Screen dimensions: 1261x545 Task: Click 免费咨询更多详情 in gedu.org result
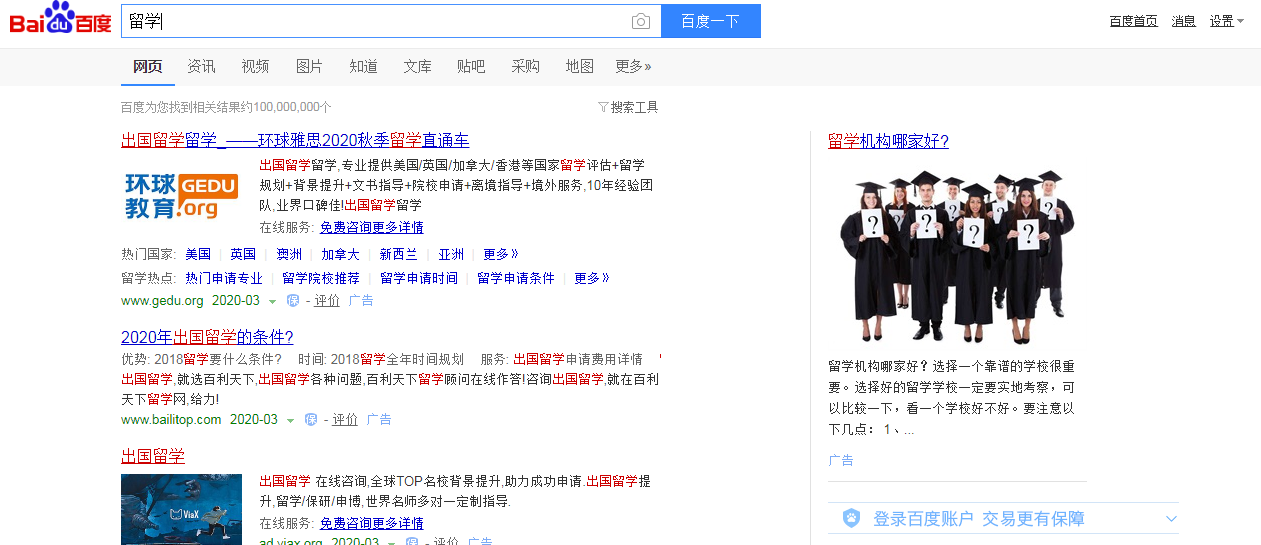371,227
